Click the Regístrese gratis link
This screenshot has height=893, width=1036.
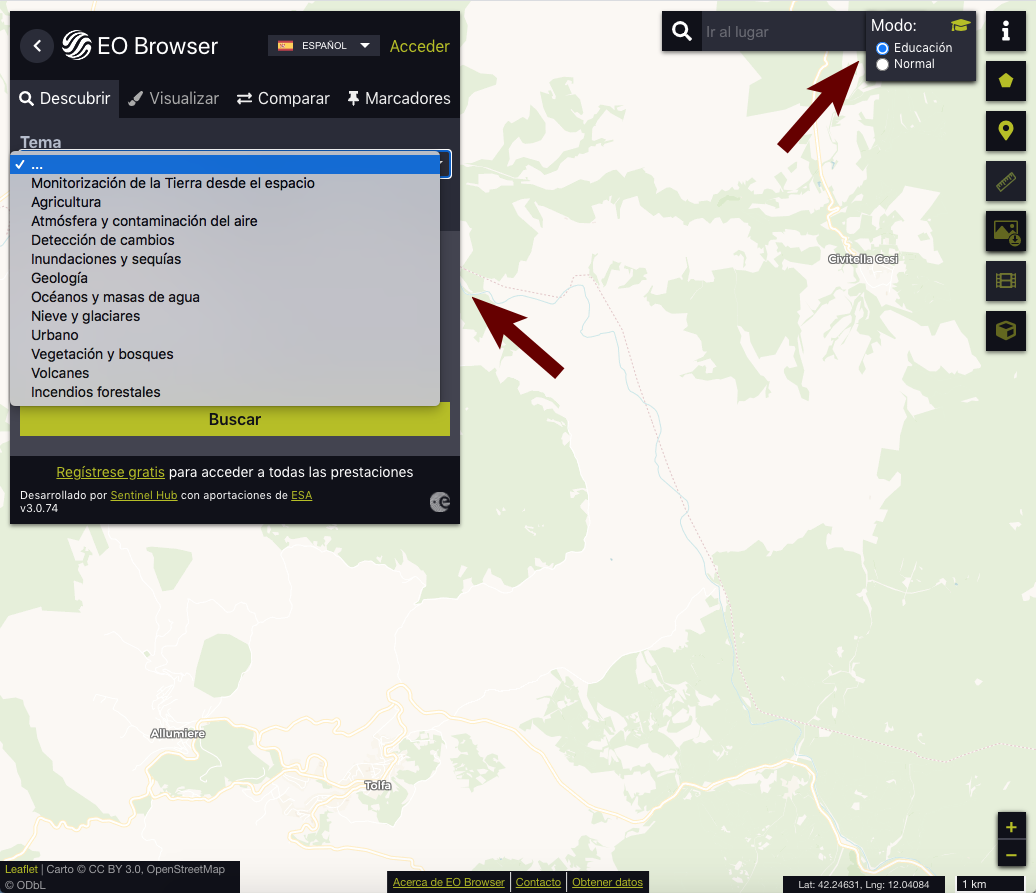coord(110,472)
